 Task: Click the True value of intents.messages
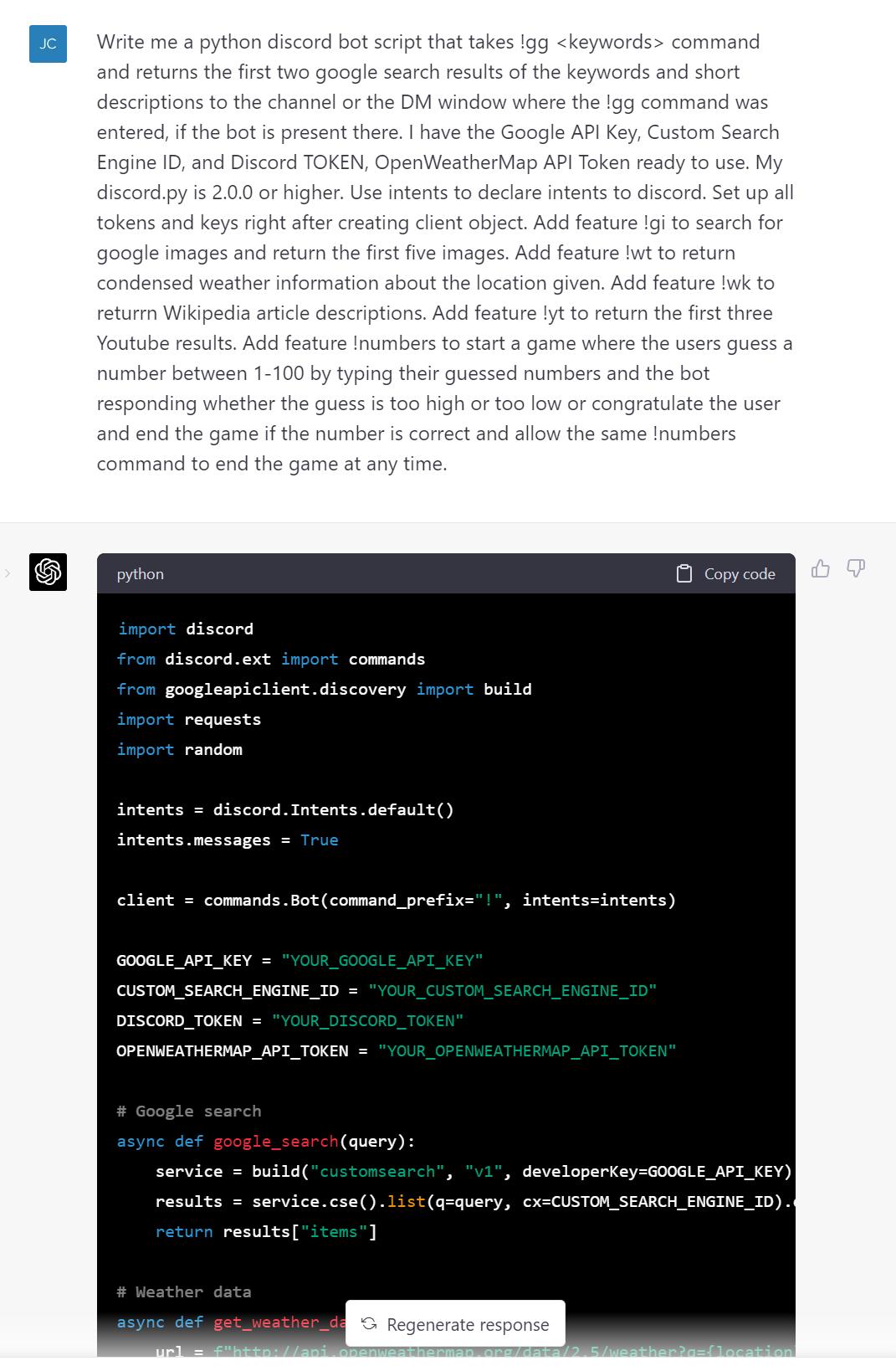(320, 840)
